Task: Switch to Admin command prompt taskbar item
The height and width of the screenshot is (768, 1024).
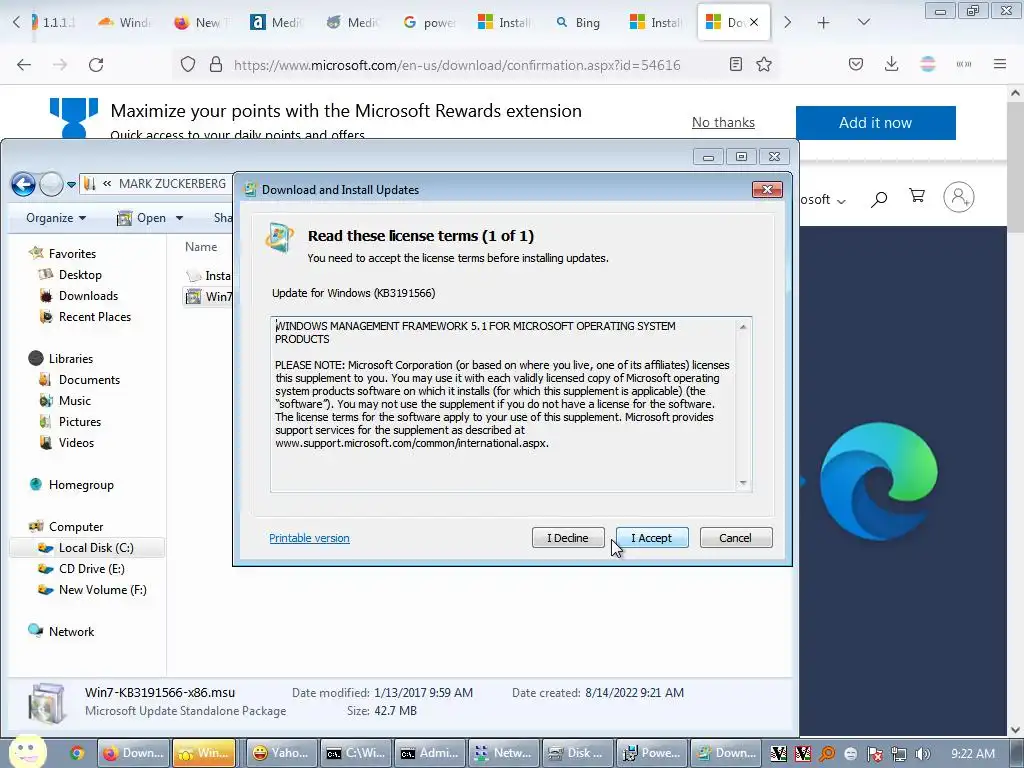Action: 429,753
